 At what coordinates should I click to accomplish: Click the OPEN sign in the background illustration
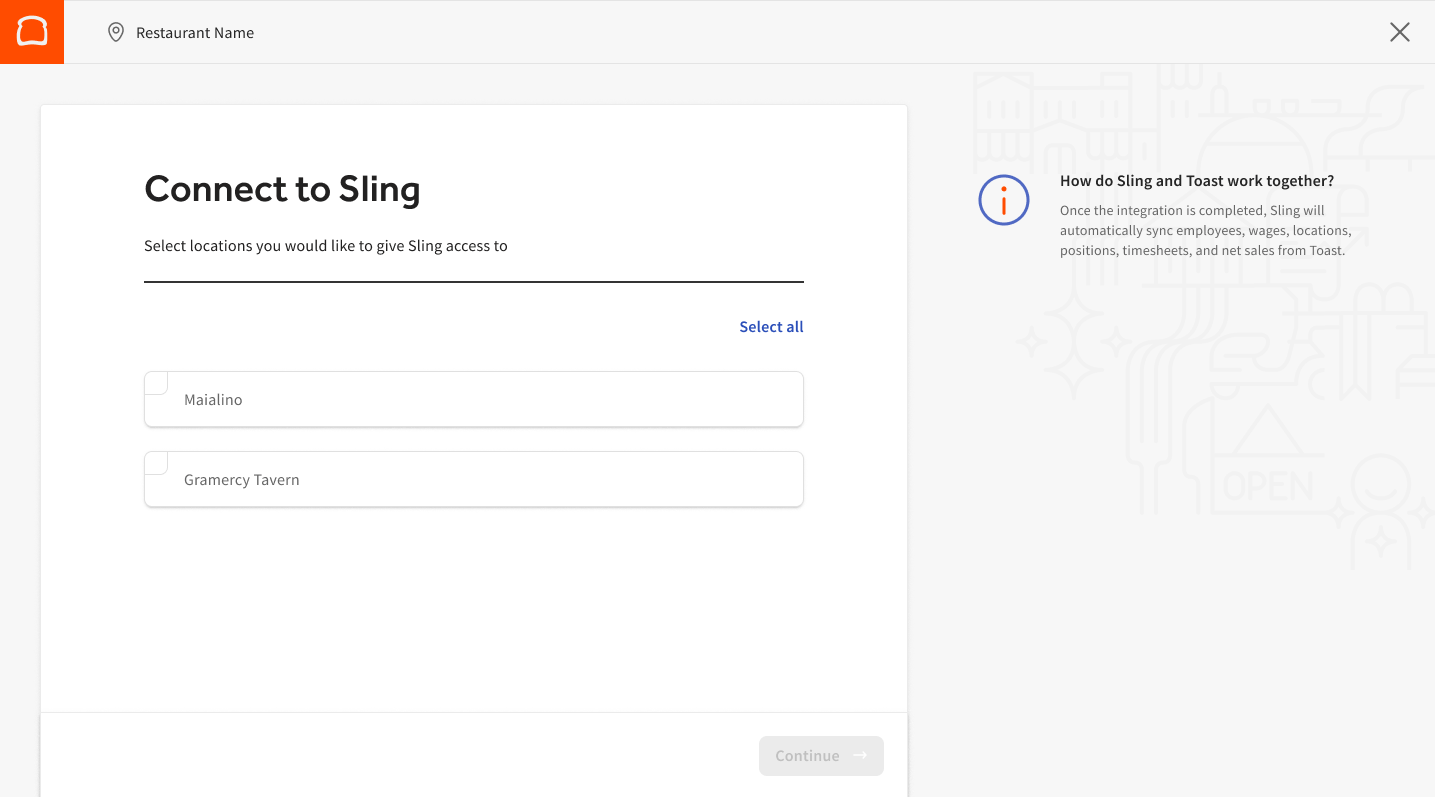tap(1268, 485)
